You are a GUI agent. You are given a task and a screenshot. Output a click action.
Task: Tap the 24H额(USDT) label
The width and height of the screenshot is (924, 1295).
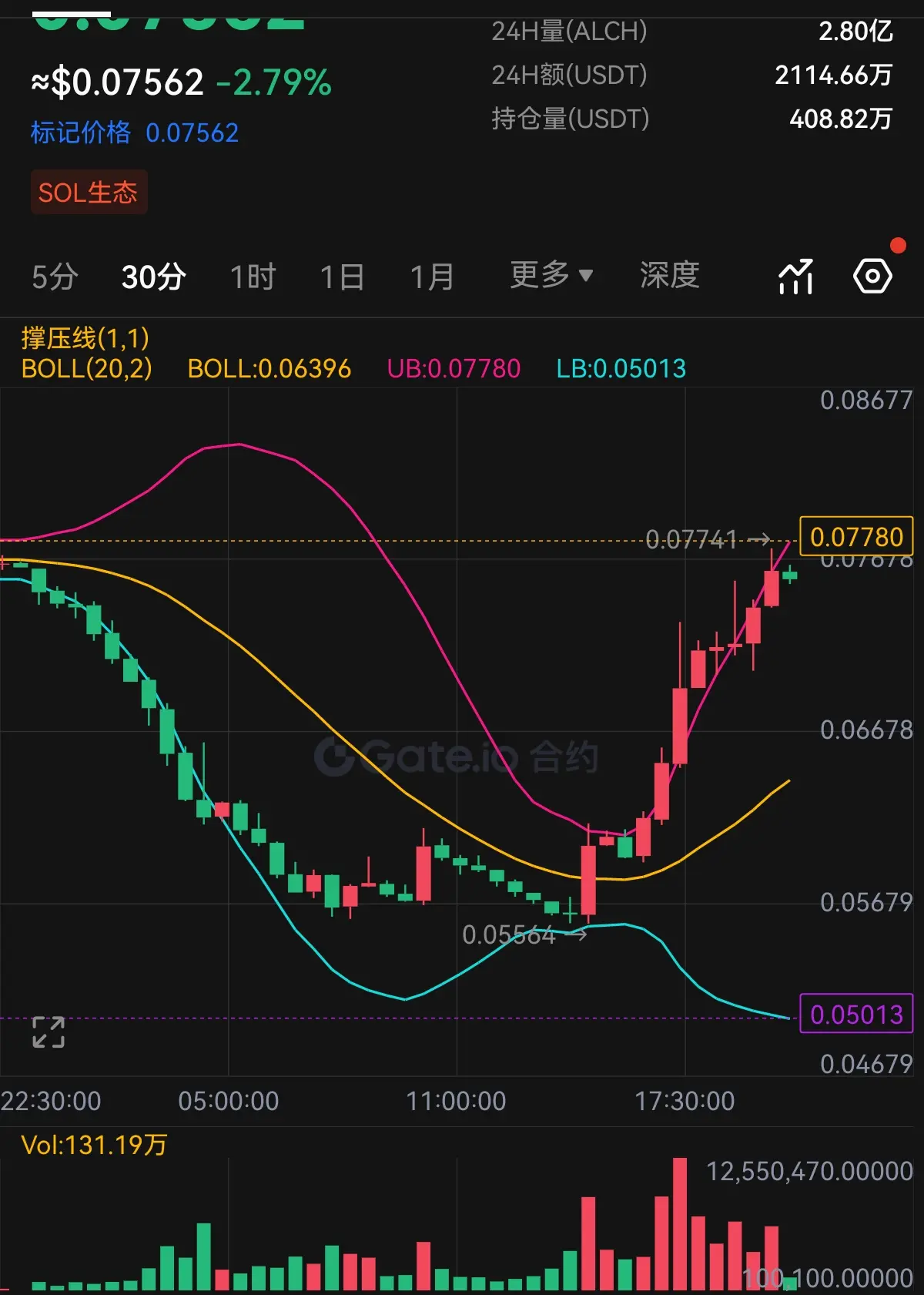[570, 75]
